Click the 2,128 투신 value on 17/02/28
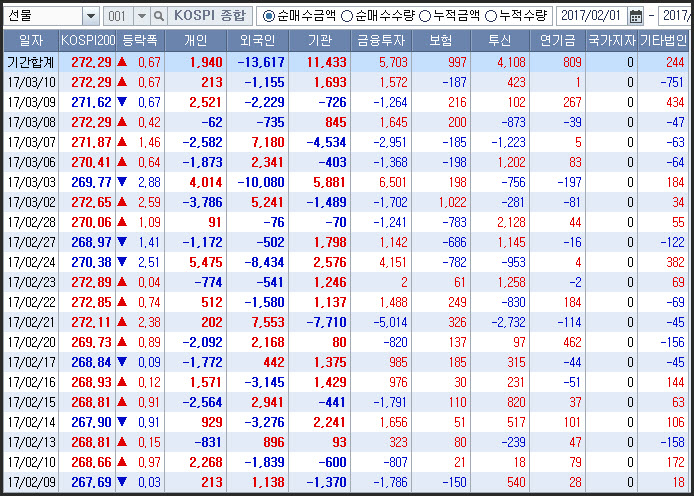This screenshot has width=694, height=496. (511, 222)
